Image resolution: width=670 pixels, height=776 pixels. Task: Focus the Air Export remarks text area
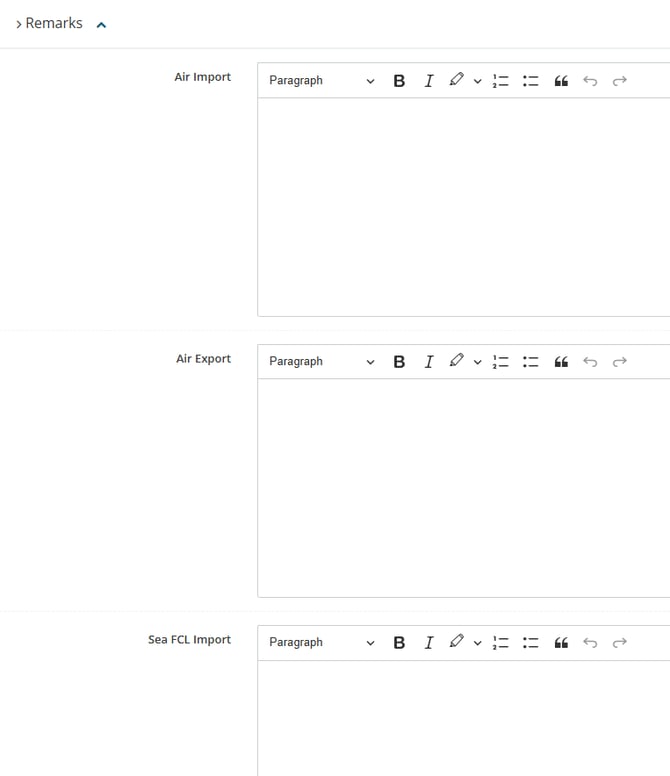pos(463,488)
